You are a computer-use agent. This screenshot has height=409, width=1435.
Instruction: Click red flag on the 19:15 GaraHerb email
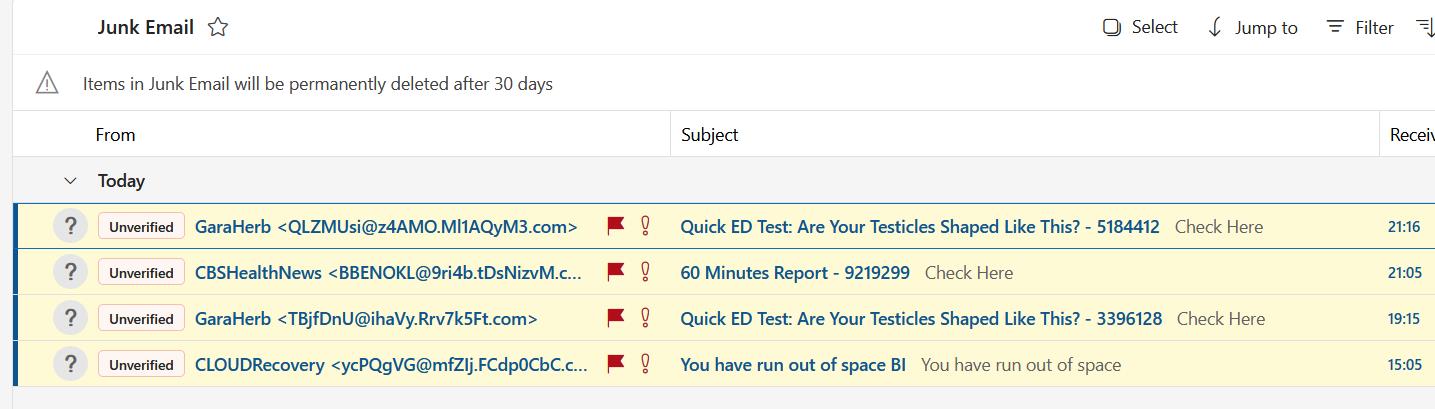tap(616, 318)
